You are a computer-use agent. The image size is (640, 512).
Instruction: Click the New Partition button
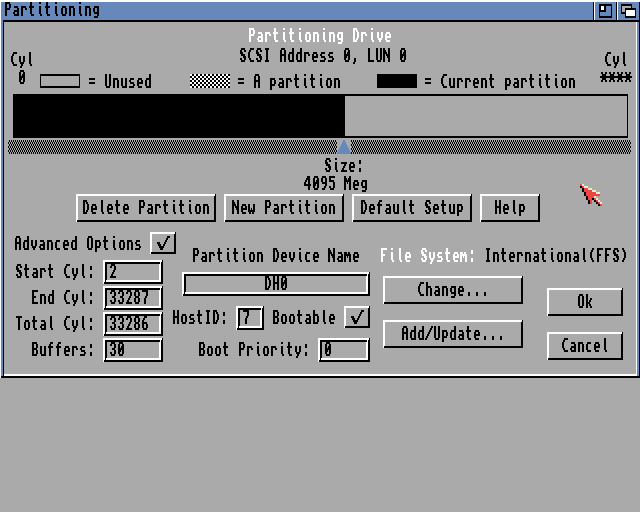click(x=283, y=207)
